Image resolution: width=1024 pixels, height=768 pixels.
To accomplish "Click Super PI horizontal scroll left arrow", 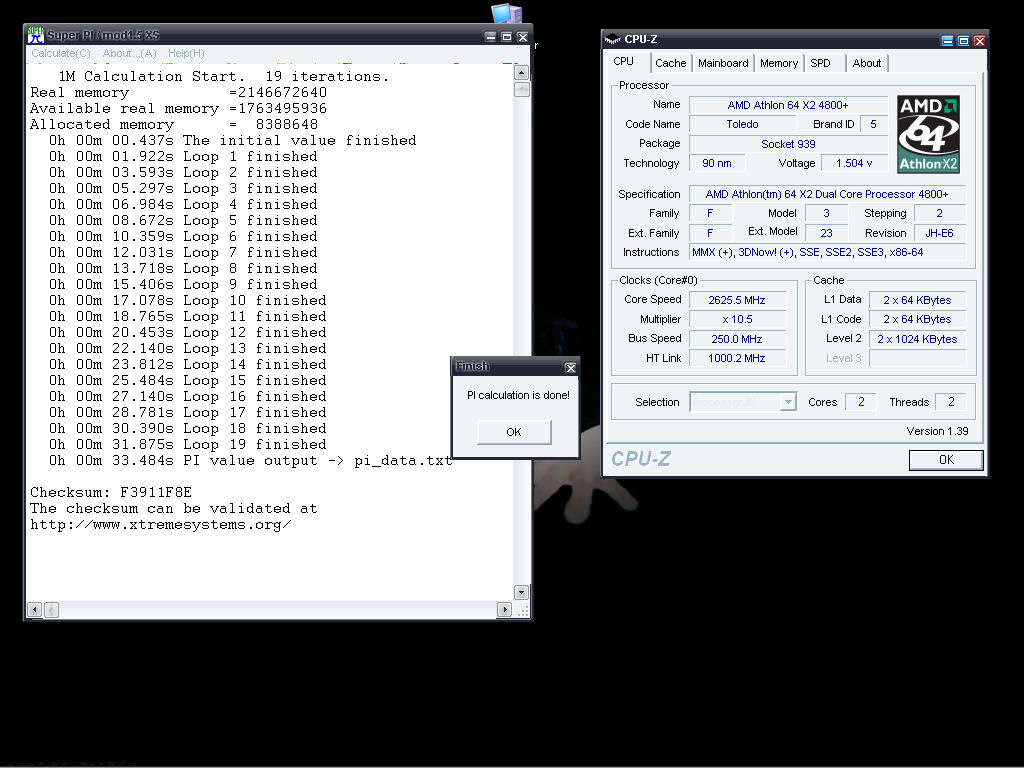I will [35, 610].
